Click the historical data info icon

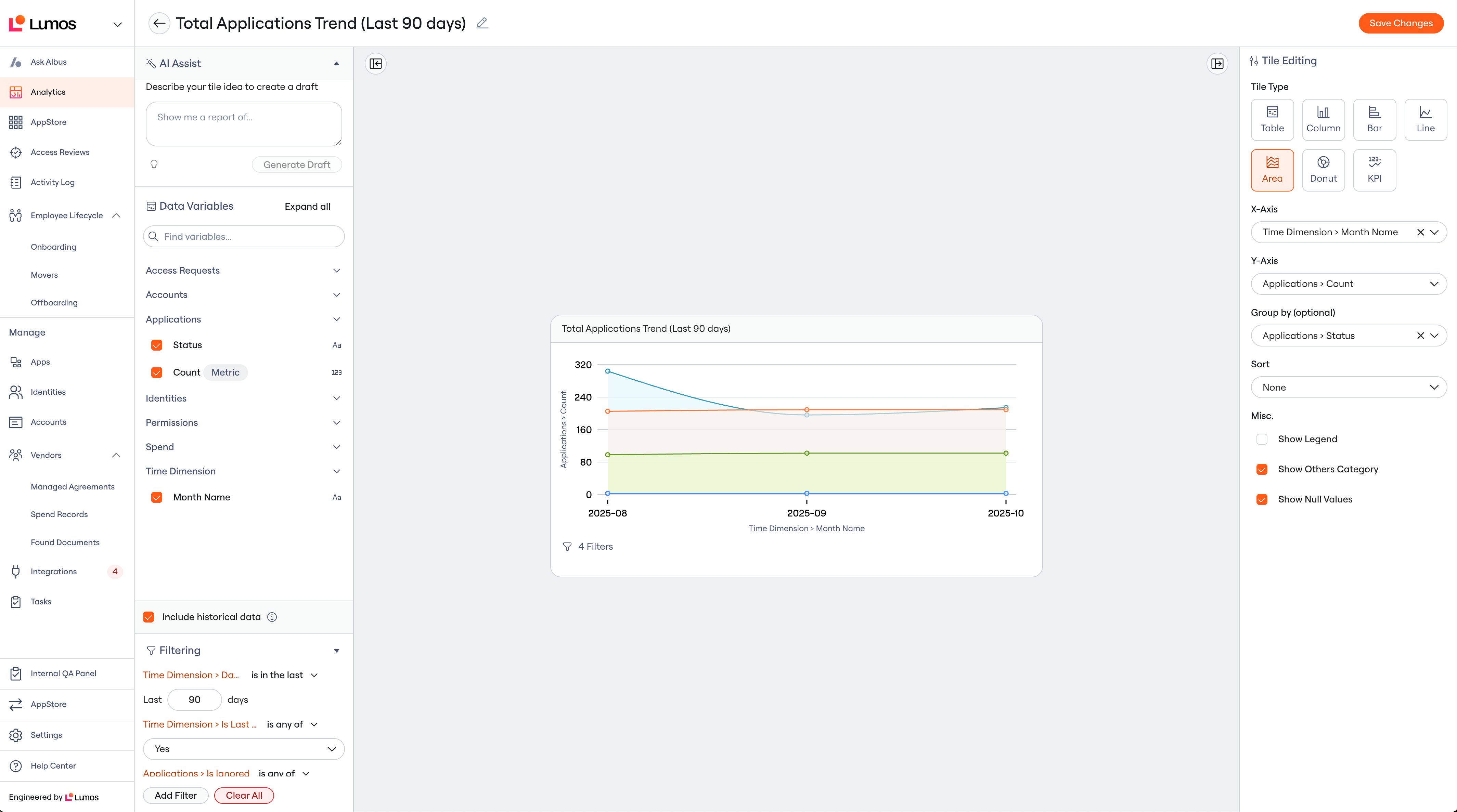click(272, 617)
